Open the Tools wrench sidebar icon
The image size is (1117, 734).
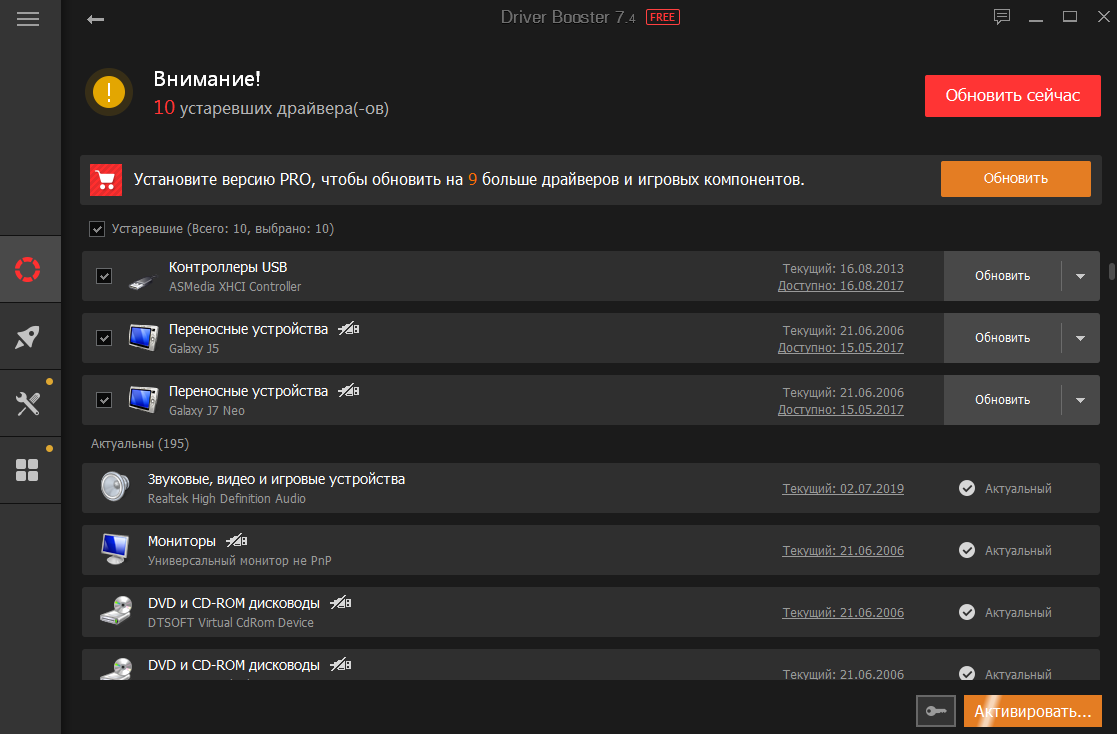pos(28,404)
